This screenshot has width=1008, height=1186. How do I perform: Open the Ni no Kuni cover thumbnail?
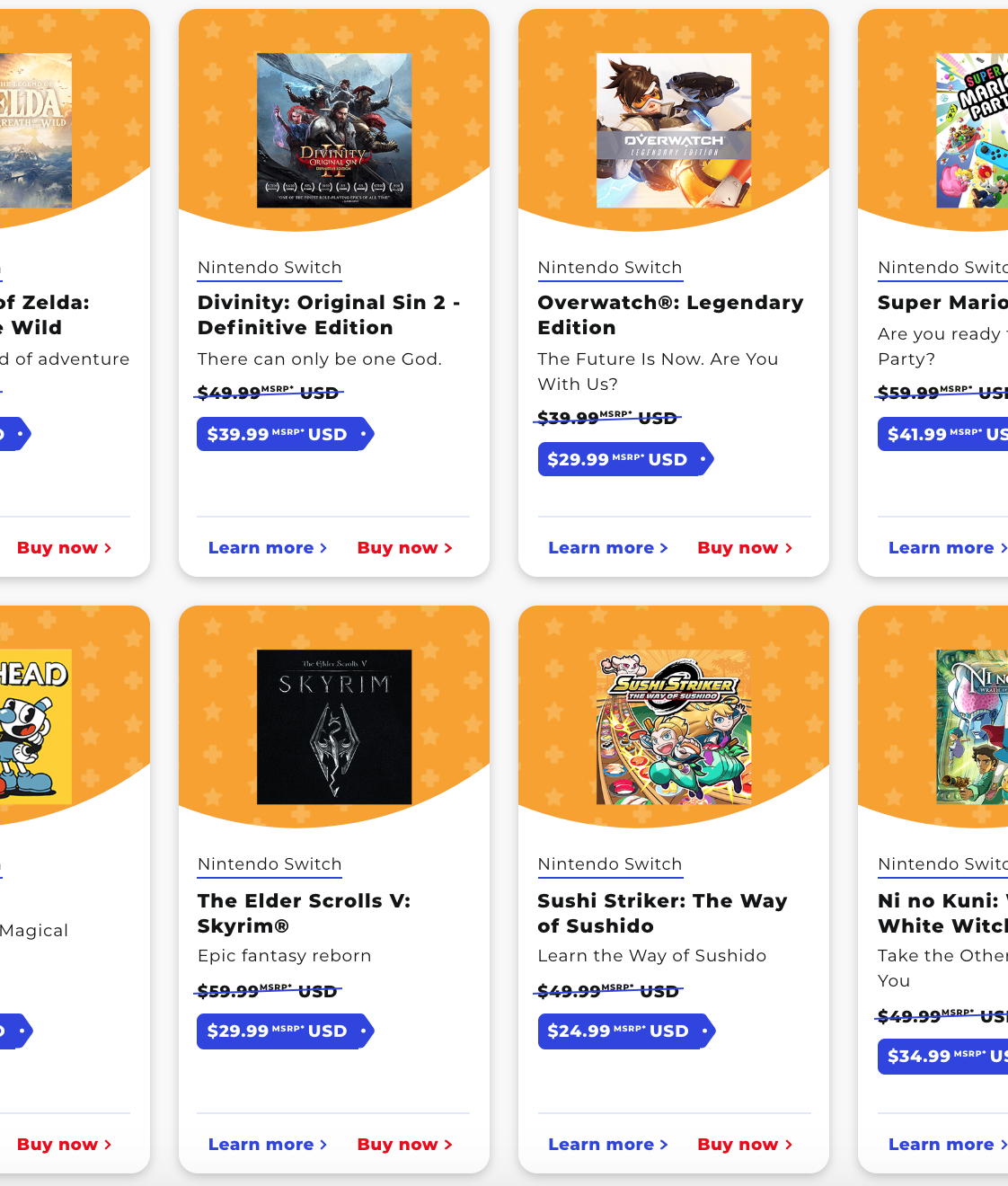(972, 727)
